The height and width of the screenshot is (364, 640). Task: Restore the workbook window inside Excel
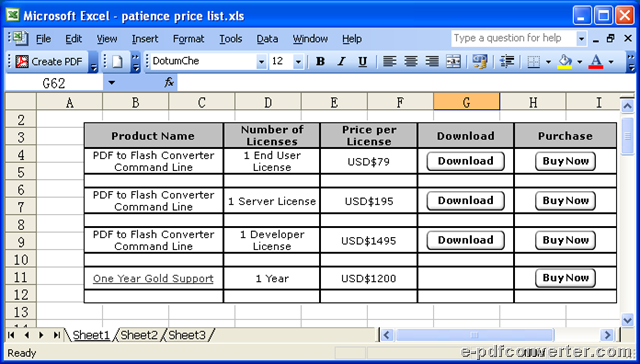point(611,39)
